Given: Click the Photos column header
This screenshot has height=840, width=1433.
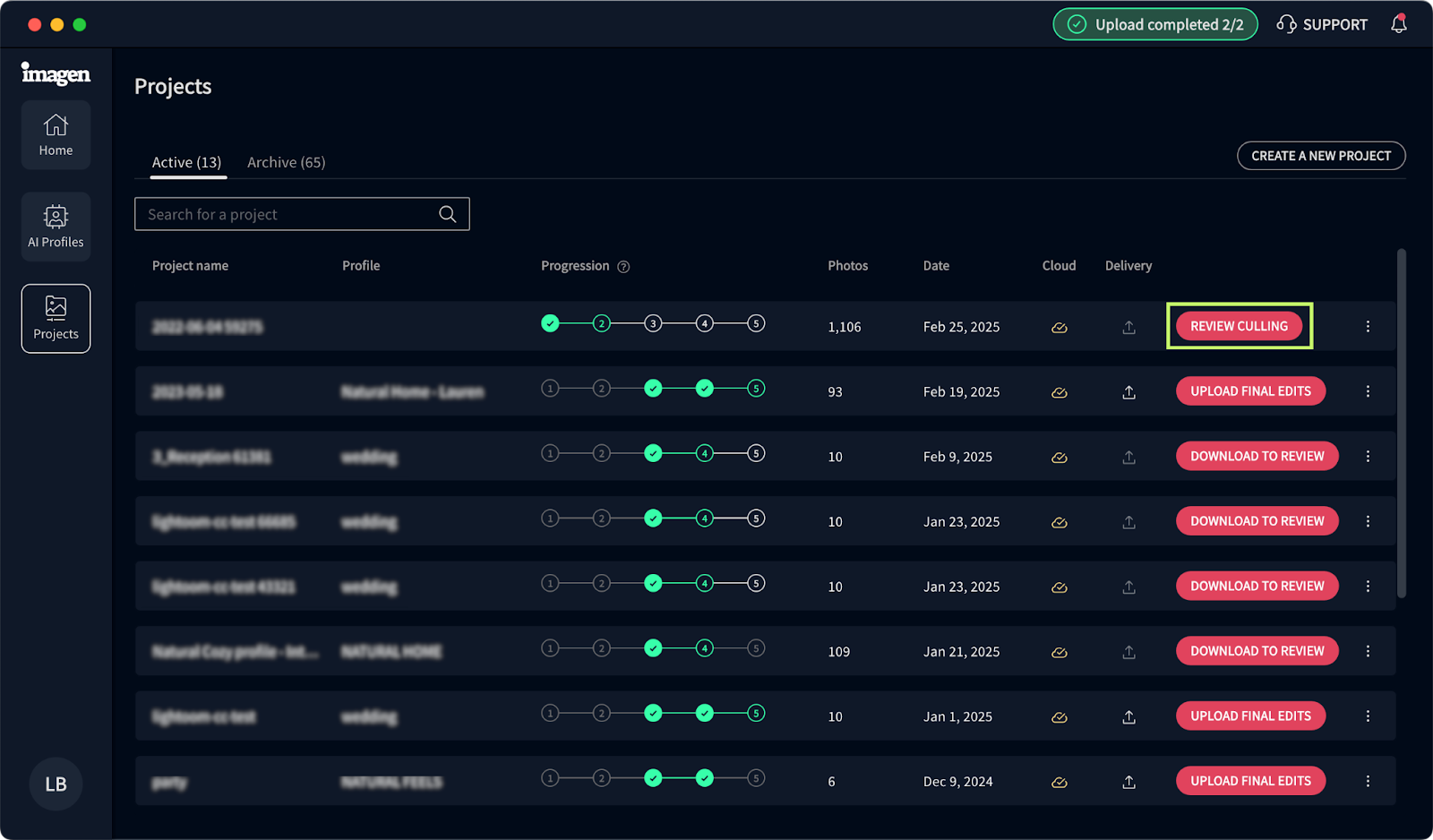Looking at the screenshot, I should [847, 266].
